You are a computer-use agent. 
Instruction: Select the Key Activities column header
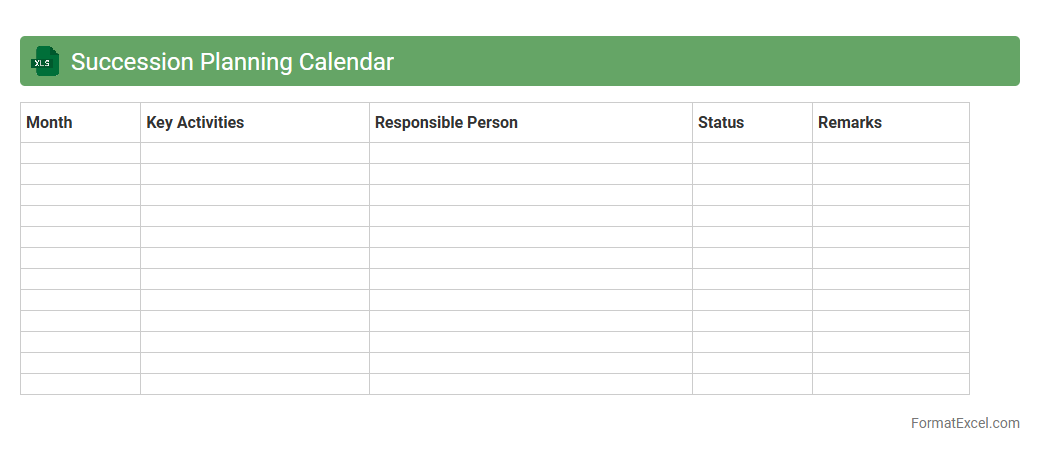(x=195, y=123)
